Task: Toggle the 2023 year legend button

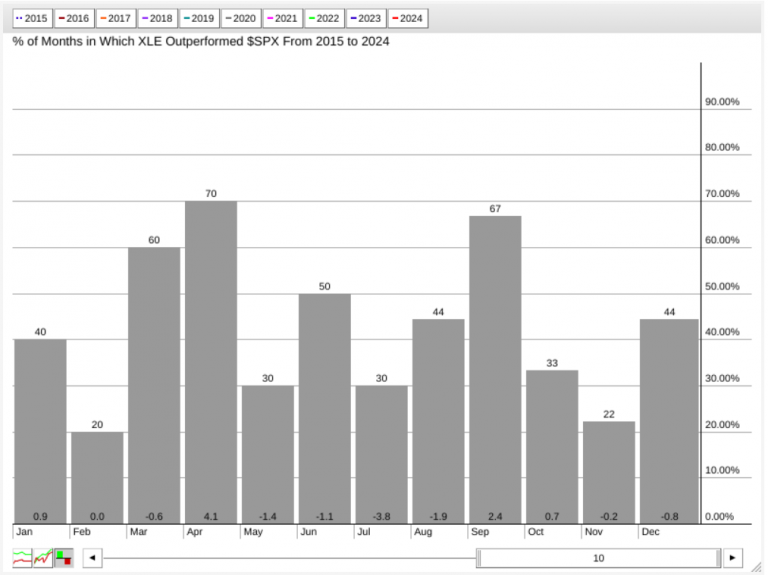Action: click(x=366, y=19)
